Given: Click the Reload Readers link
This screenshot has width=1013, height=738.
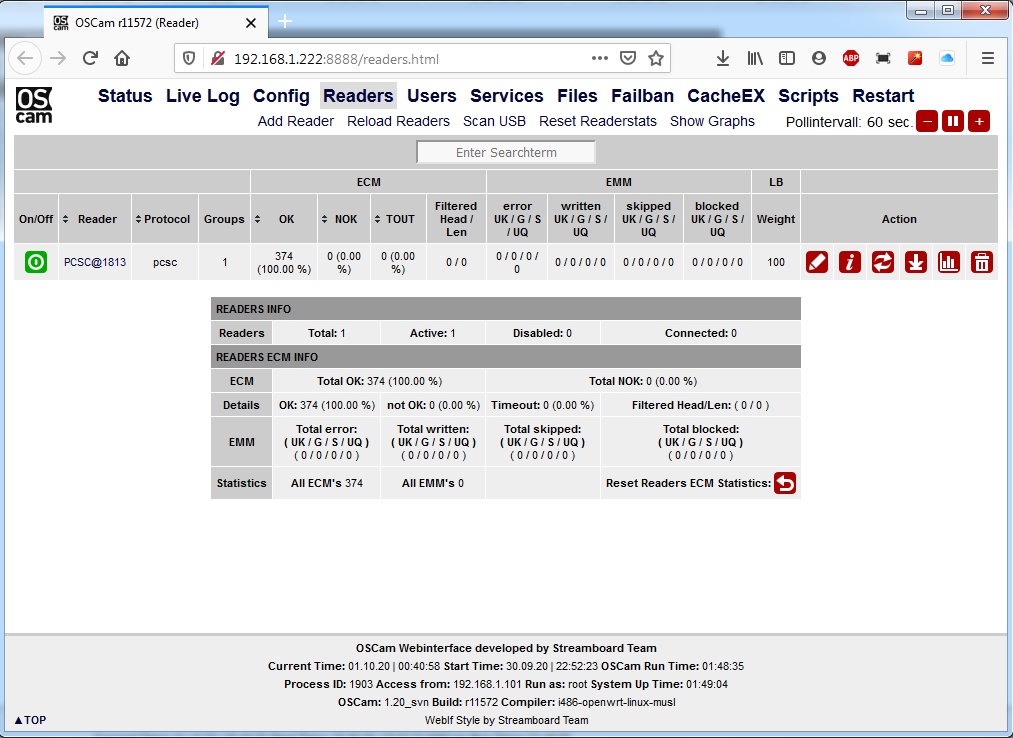Looking at the screenshot, I should pos(398,121).
